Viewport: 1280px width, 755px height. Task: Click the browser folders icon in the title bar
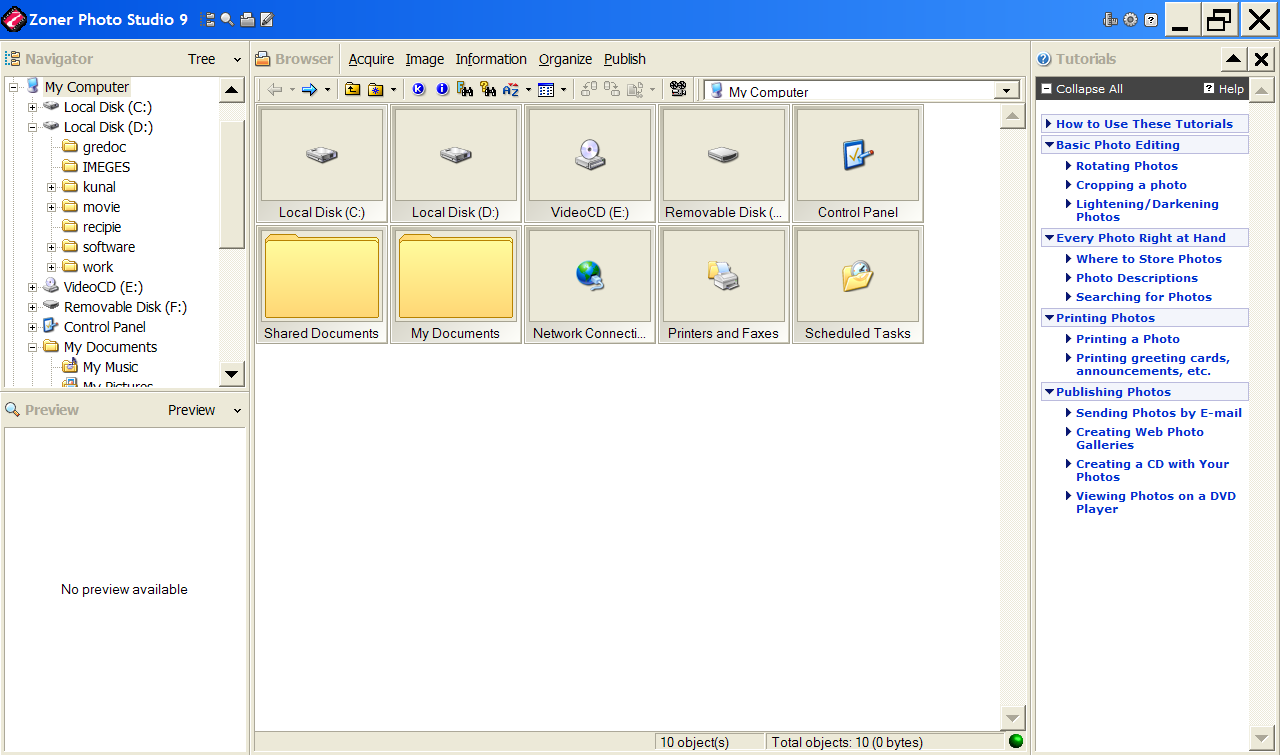pos(247,20)
